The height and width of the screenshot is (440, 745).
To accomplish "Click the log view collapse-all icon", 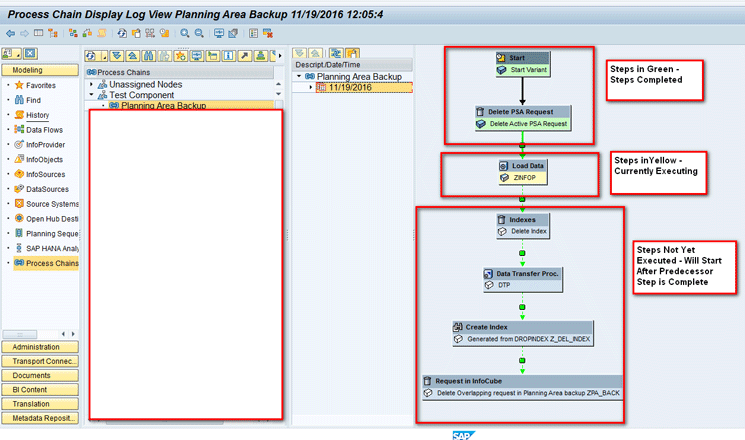I will pyautogui.click(x=315, y=53).
